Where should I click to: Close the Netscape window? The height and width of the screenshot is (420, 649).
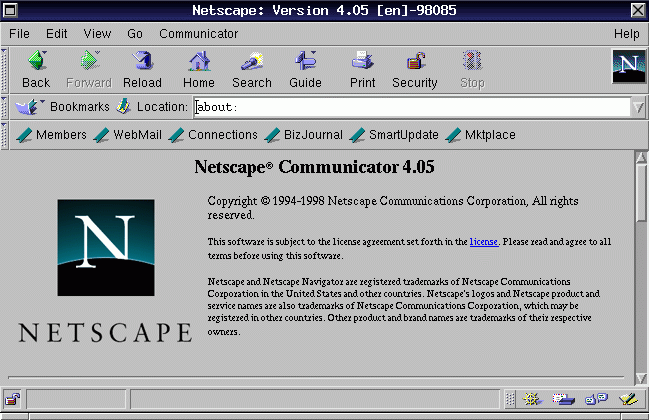pyautogui.click(x=638, y=10)
